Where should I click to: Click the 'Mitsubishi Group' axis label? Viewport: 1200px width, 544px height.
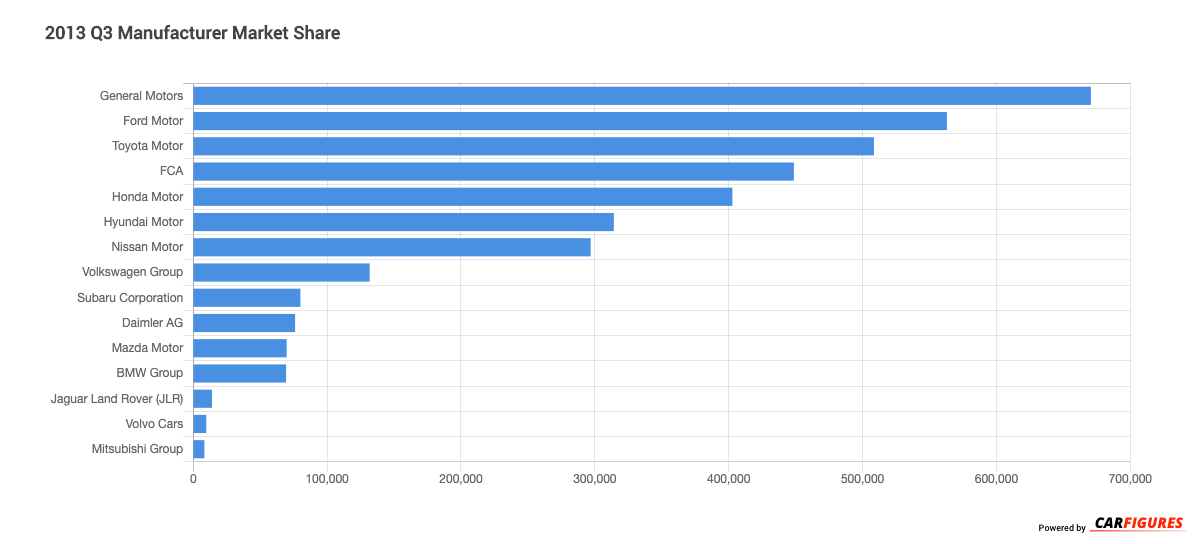tap(137, 449)
